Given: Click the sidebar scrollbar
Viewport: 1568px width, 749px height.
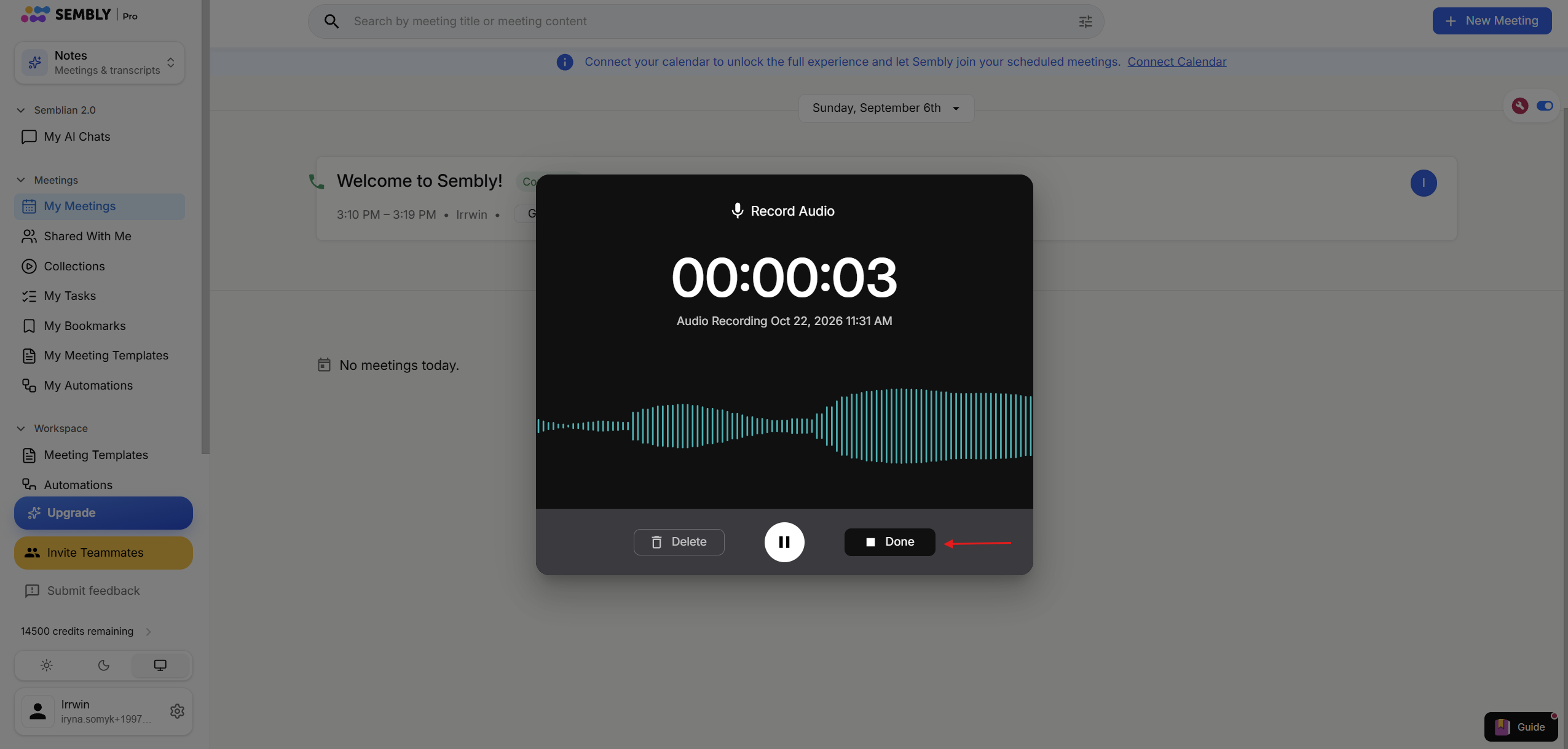Looking at the screenshot, I should point(205,227).
